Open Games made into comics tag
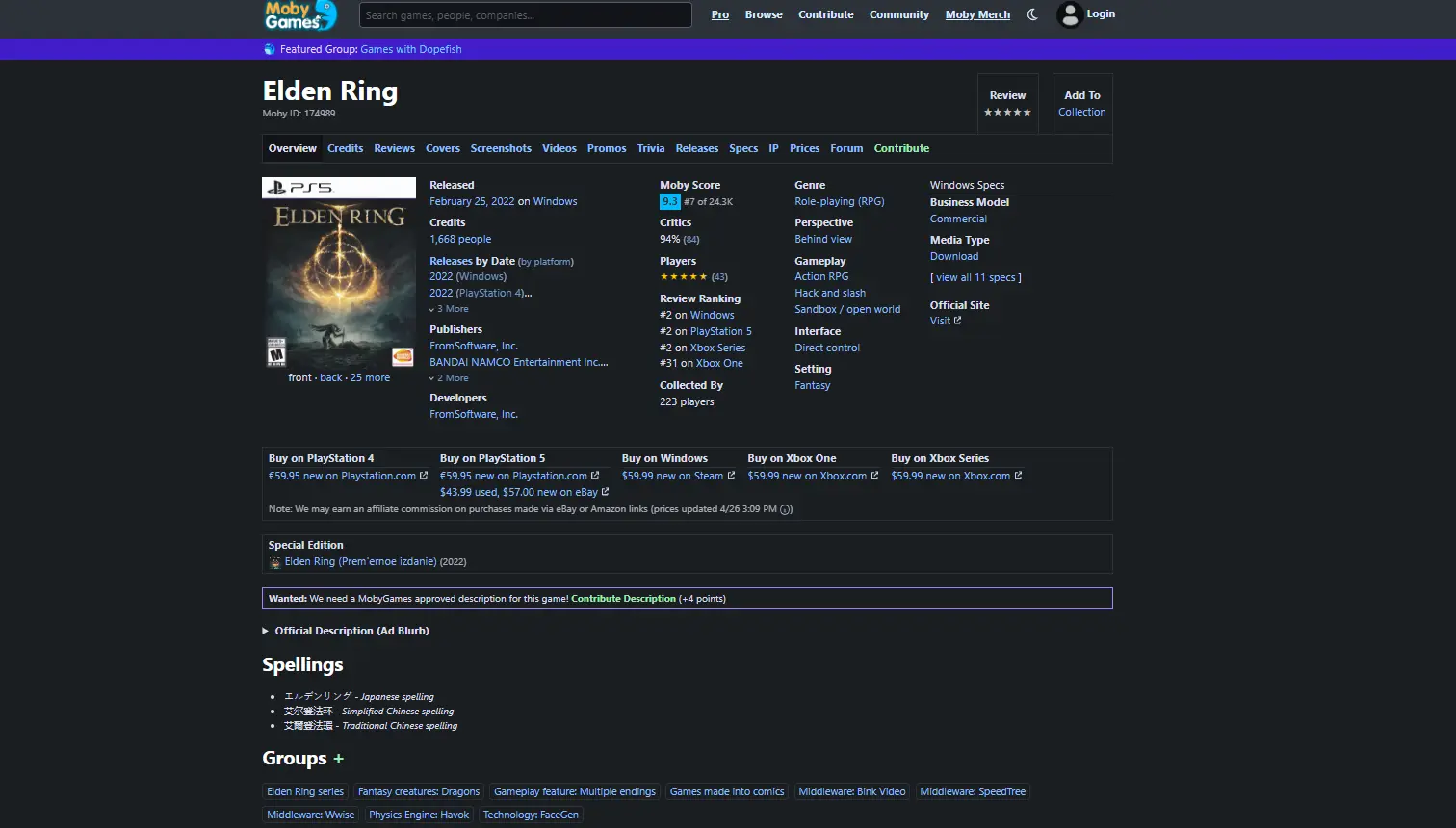This screenshot has height=828, width=1456. (x=727, y=791)
